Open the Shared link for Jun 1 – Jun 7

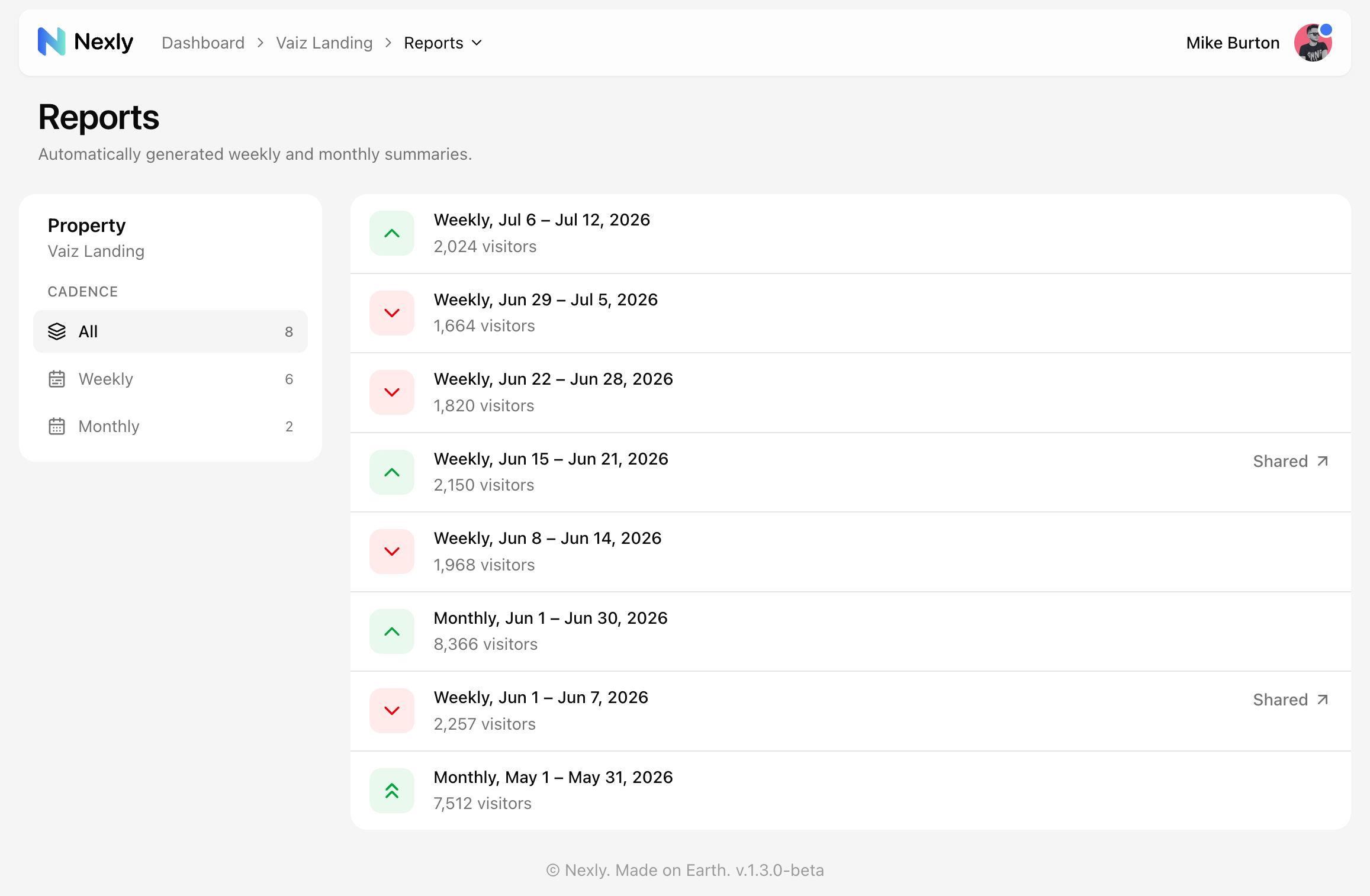(x=1291, y=700)
